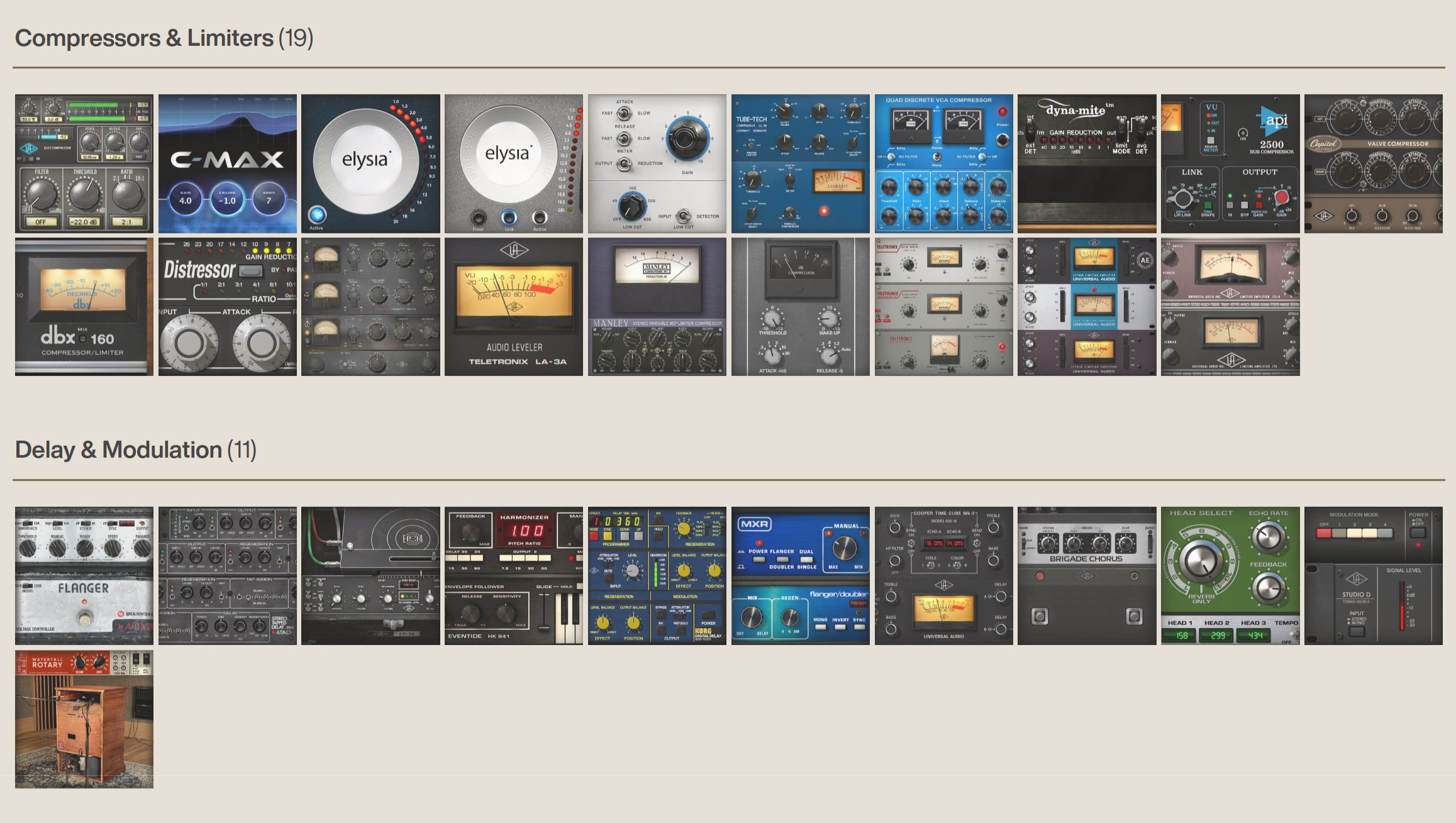This screenshot has width=1456, height=823.
Task: Select the C-MAX compressor icon
Action: point(228,163)
